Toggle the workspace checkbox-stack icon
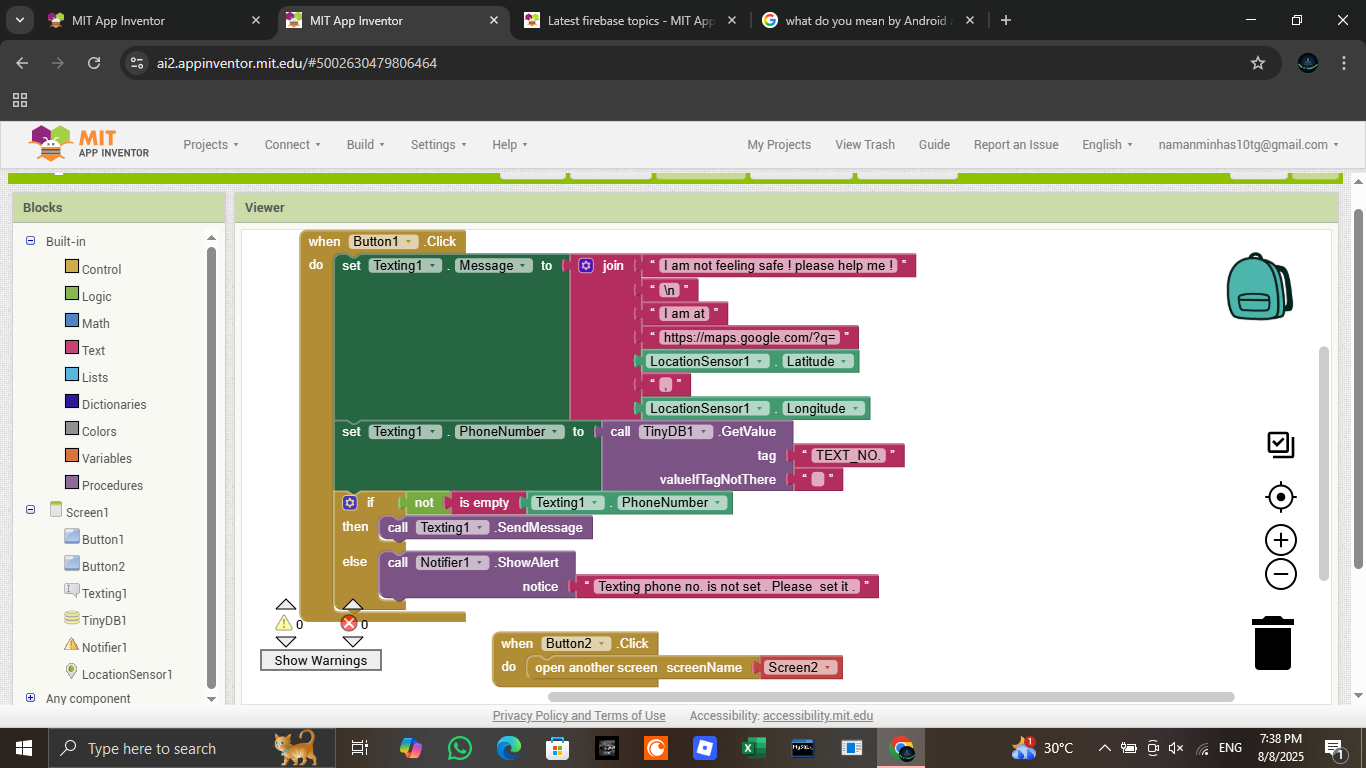 click(1280, 445)
